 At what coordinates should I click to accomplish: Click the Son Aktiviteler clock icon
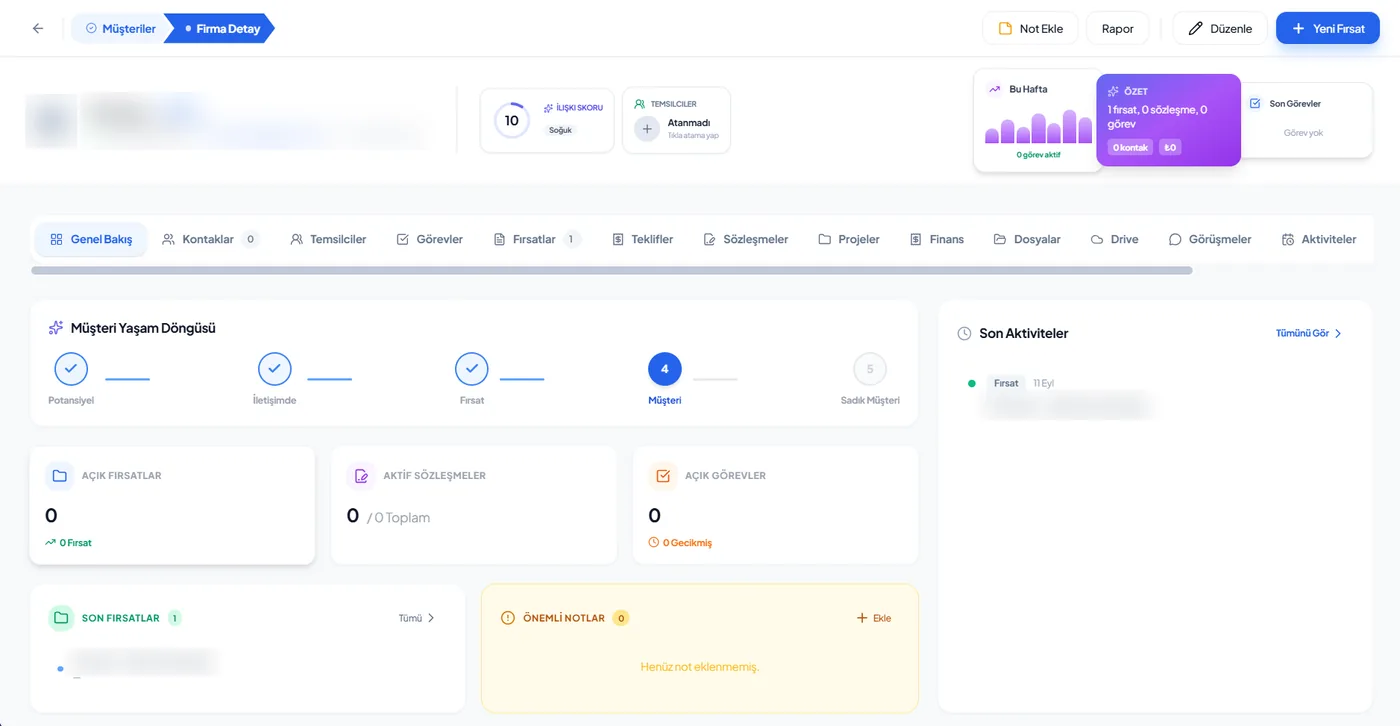pos(964,334)
